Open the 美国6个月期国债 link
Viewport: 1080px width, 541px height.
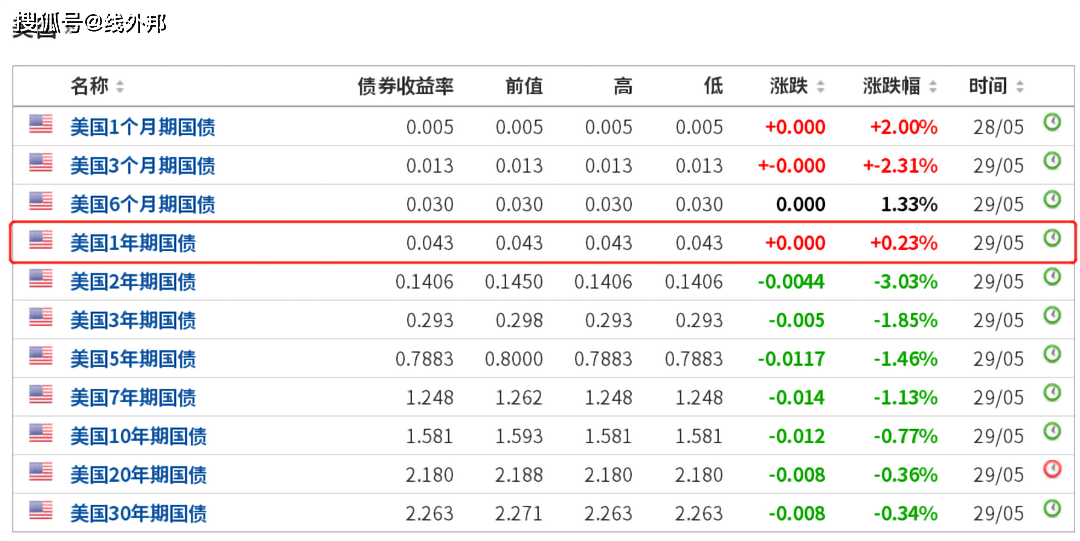pyautogui.click(x=142, y=204)
